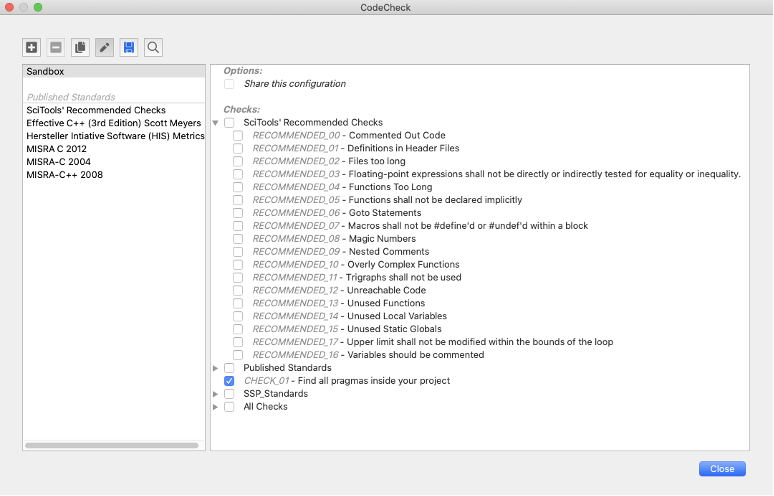This screenshot has width=774, height=496.
Task: Save configuration with the floppy disk icon
Action: pos(129,47)
